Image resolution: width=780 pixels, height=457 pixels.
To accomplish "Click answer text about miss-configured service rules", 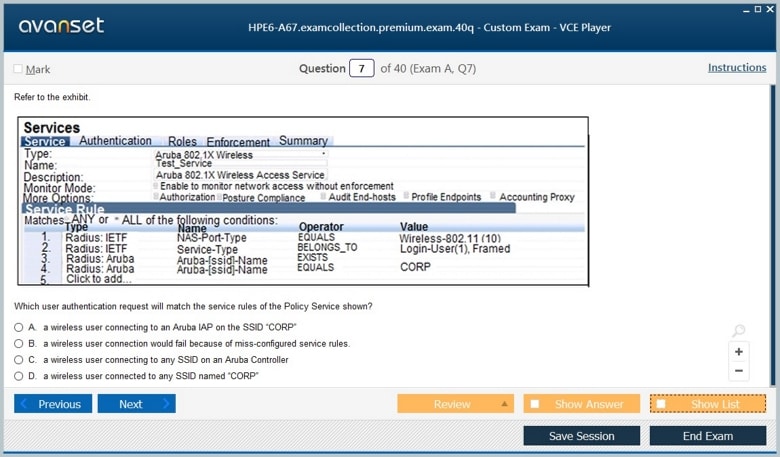I will (x=196, y=344).
